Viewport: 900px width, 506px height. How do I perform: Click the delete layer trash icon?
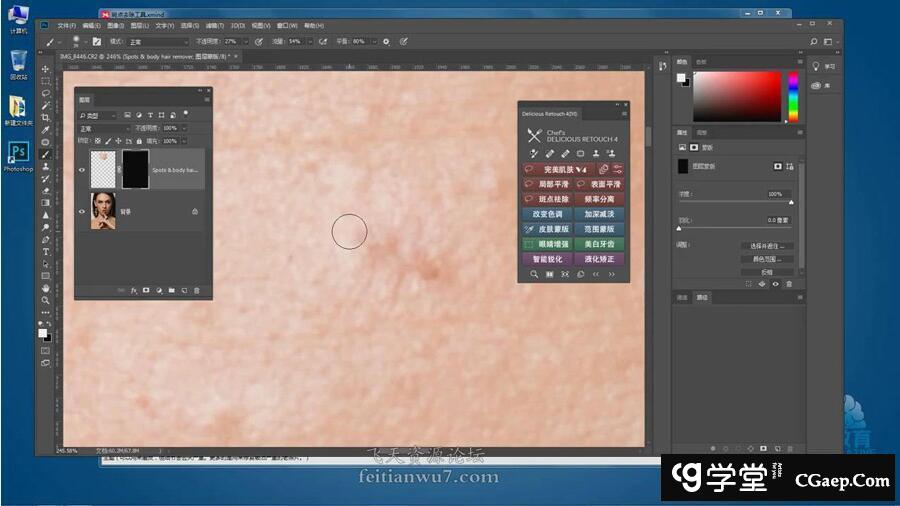tap(196, 290)
